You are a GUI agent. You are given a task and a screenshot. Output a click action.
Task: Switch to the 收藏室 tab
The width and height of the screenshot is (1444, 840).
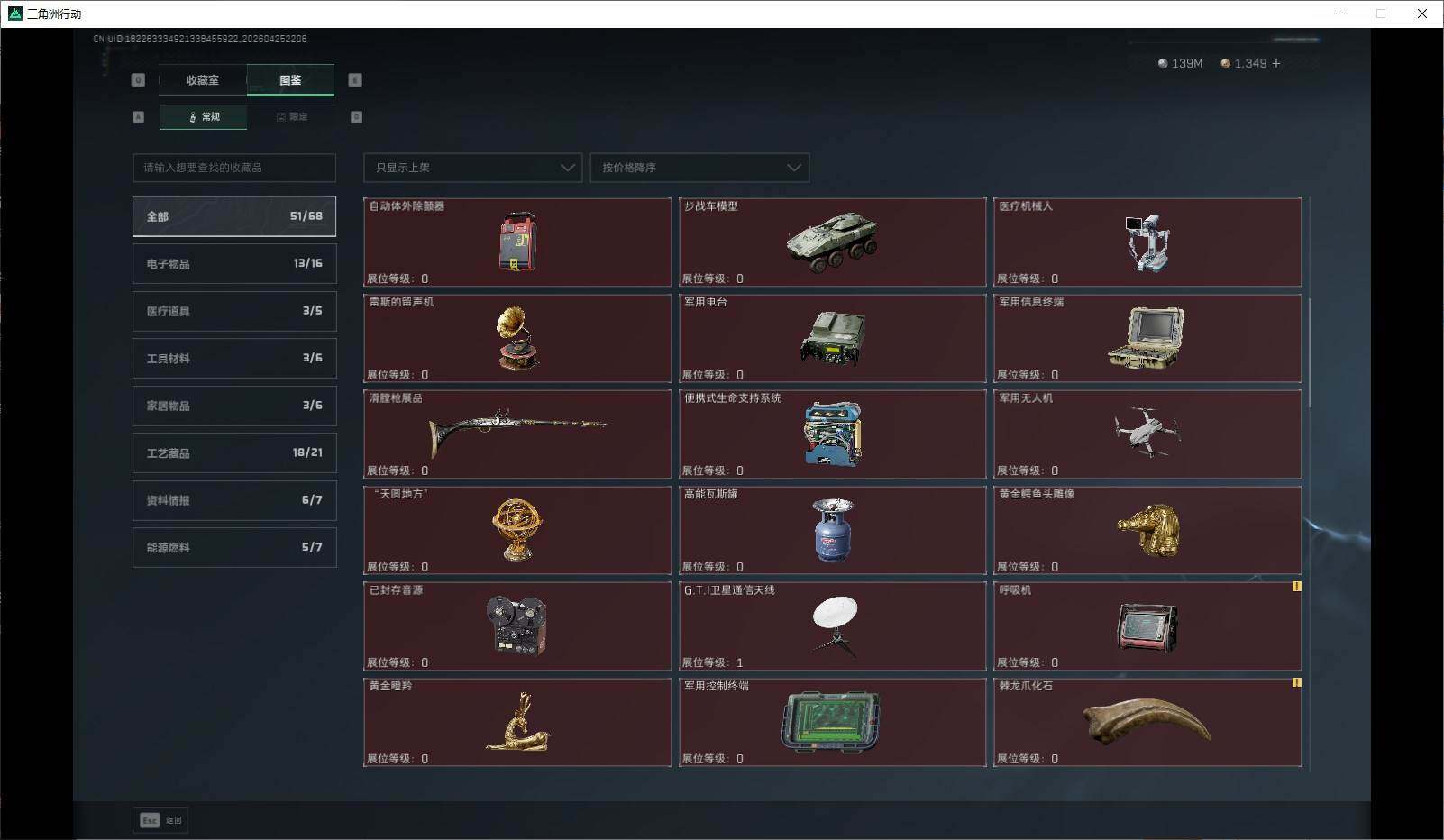(x=202, y=79)
